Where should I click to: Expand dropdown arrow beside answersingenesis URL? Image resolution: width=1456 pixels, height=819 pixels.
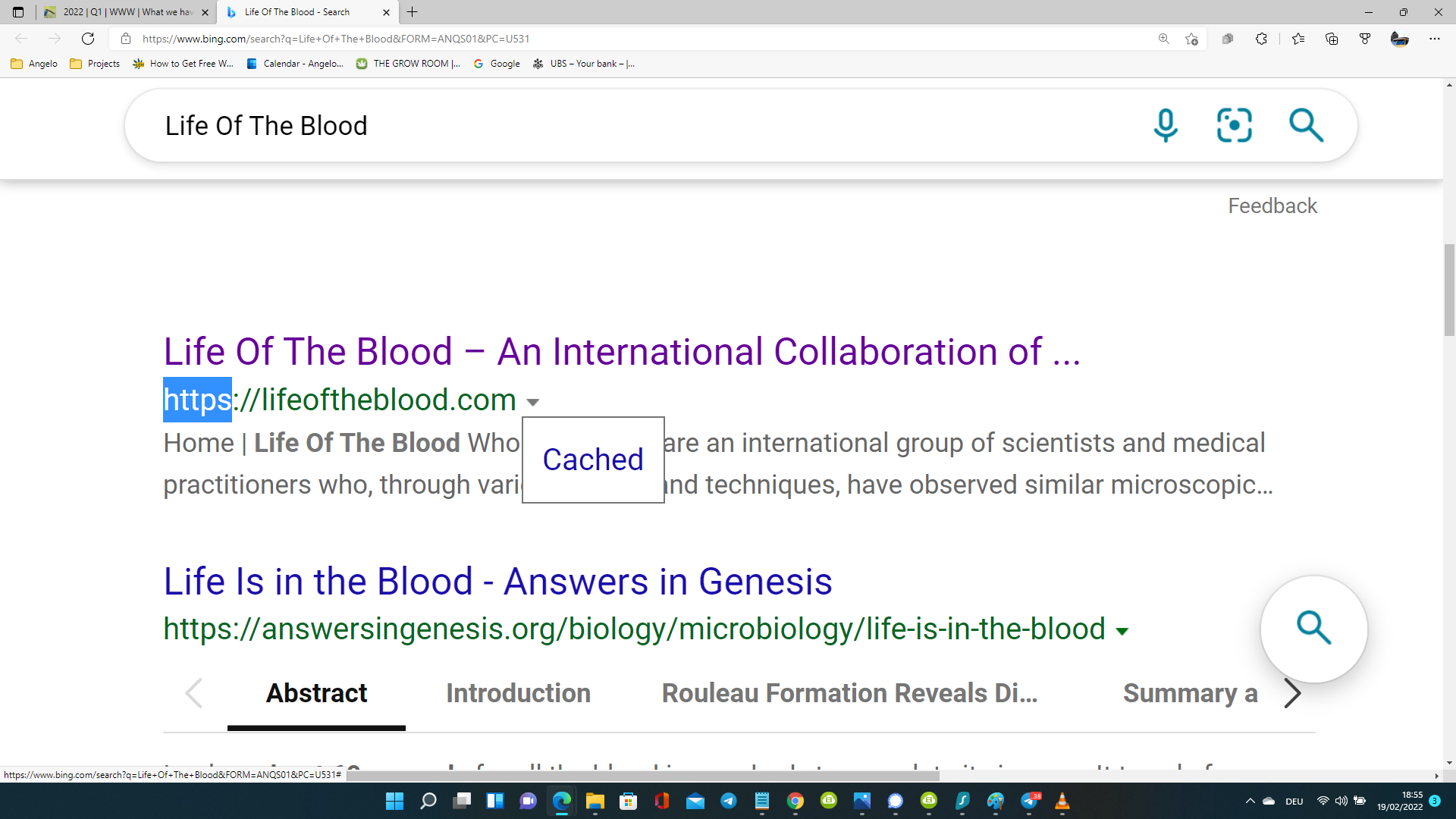pyautogui.click(x=1122, y=631)
